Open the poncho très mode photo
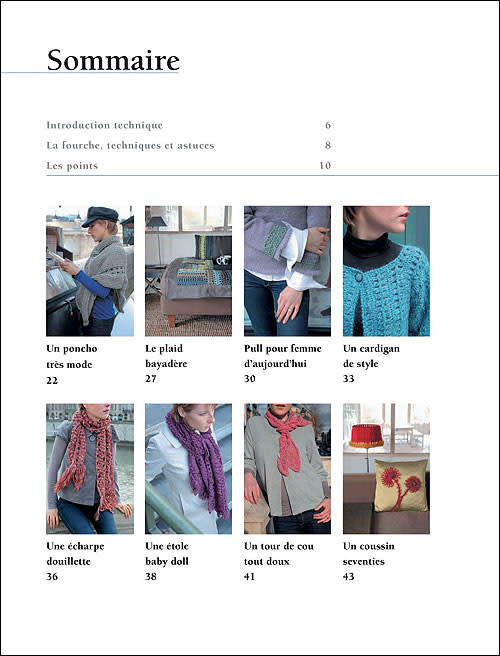This screenshot has width=500, height=656. coord(90,271)
